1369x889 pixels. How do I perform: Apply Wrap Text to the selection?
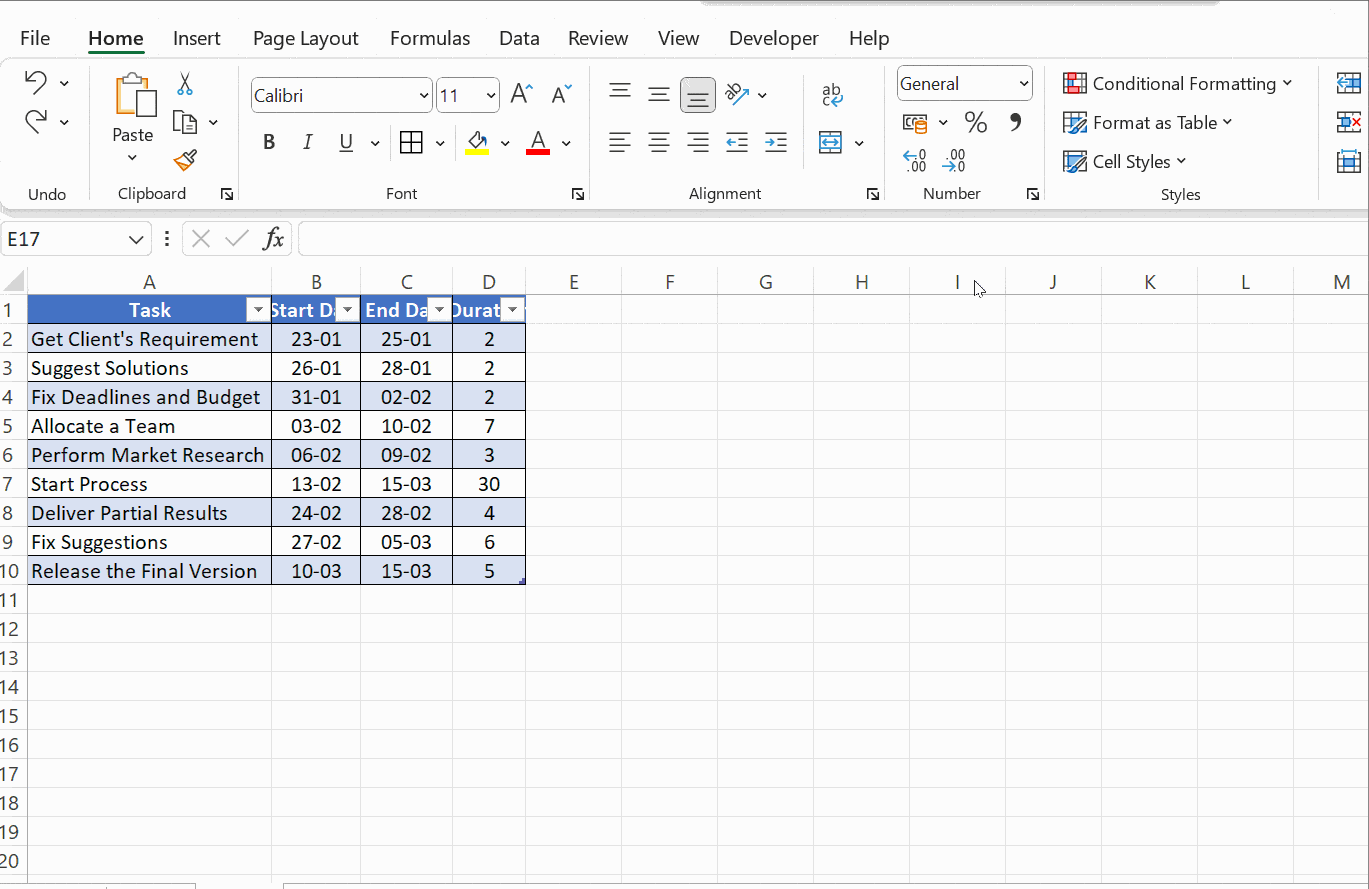tap(831, 95)
